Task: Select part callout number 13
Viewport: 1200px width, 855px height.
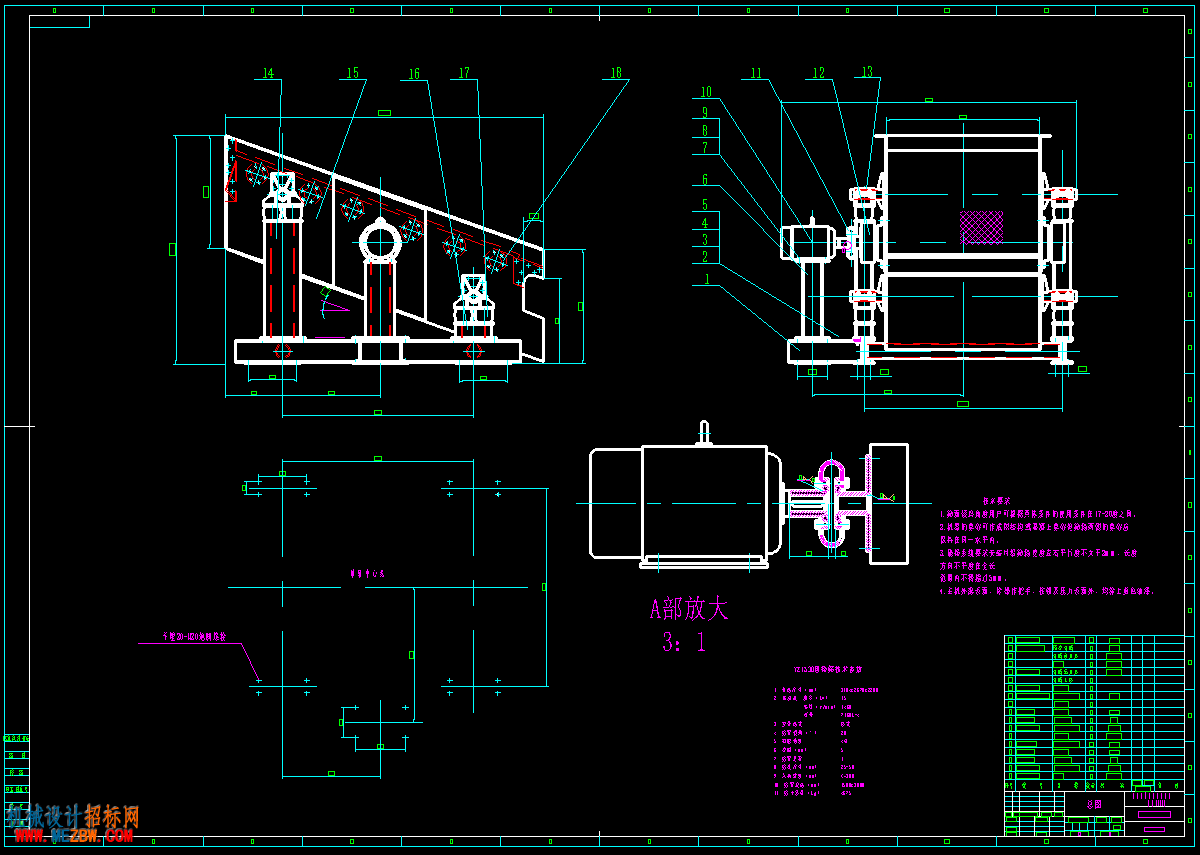Action: click(867, 73)
